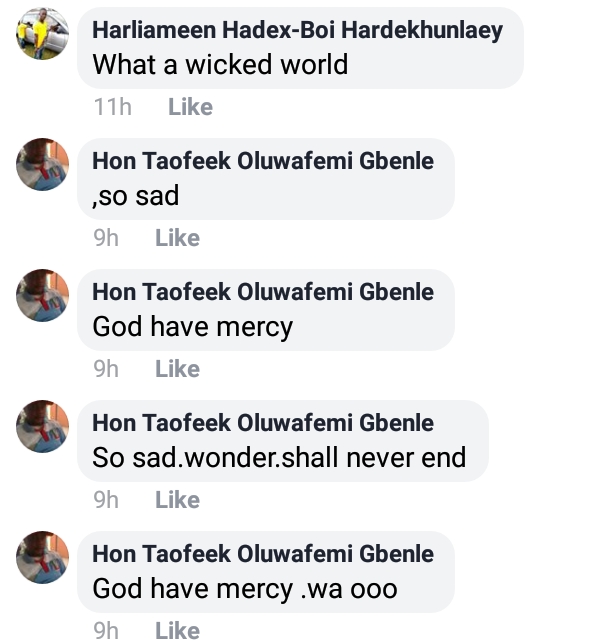Open name link above 'God have mercy .wa ooo'
This screenshot has height=643, width=600.
(263, 554)
